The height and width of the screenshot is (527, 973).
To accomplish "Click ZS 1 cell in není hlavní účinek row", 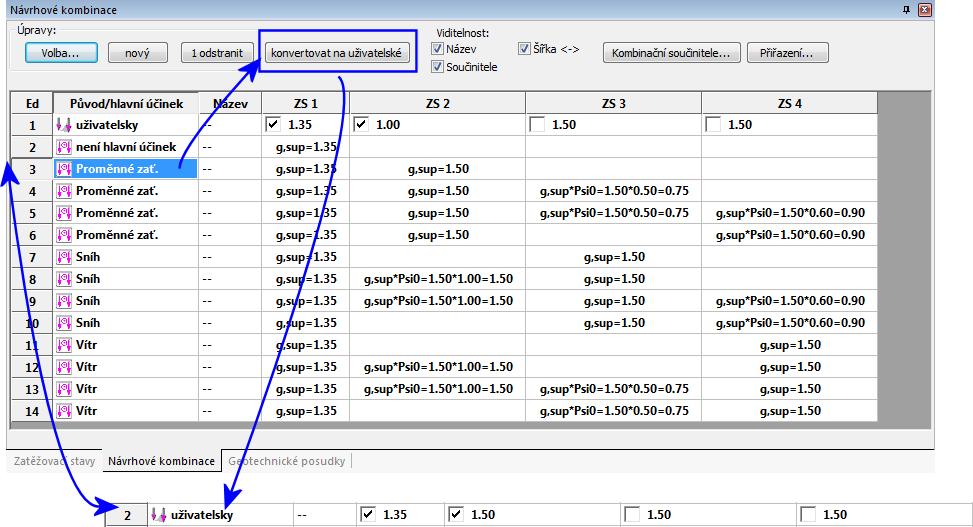I will click(305, 147).
